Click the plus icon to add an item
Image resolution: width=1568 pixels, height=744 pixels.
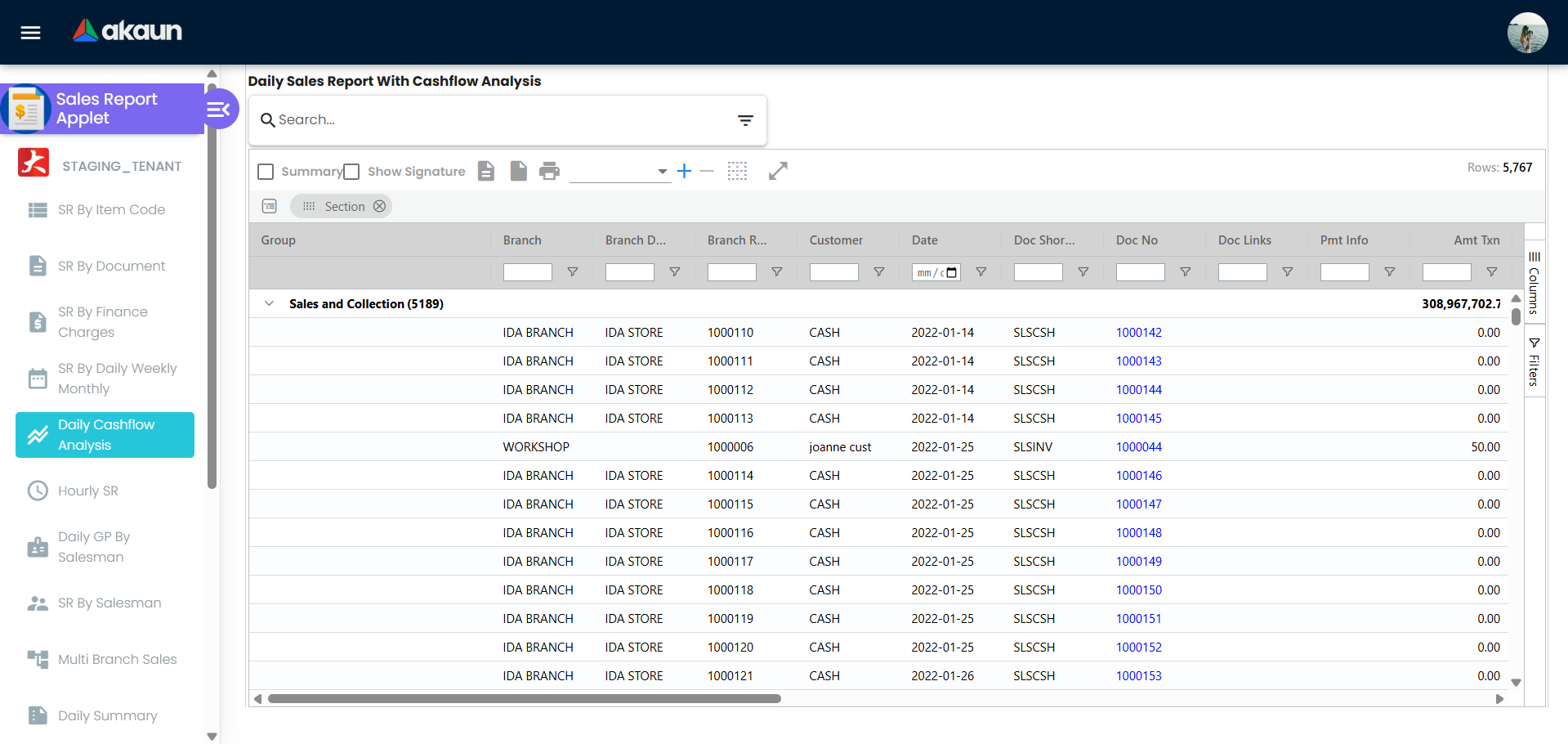tap(684, 171)
